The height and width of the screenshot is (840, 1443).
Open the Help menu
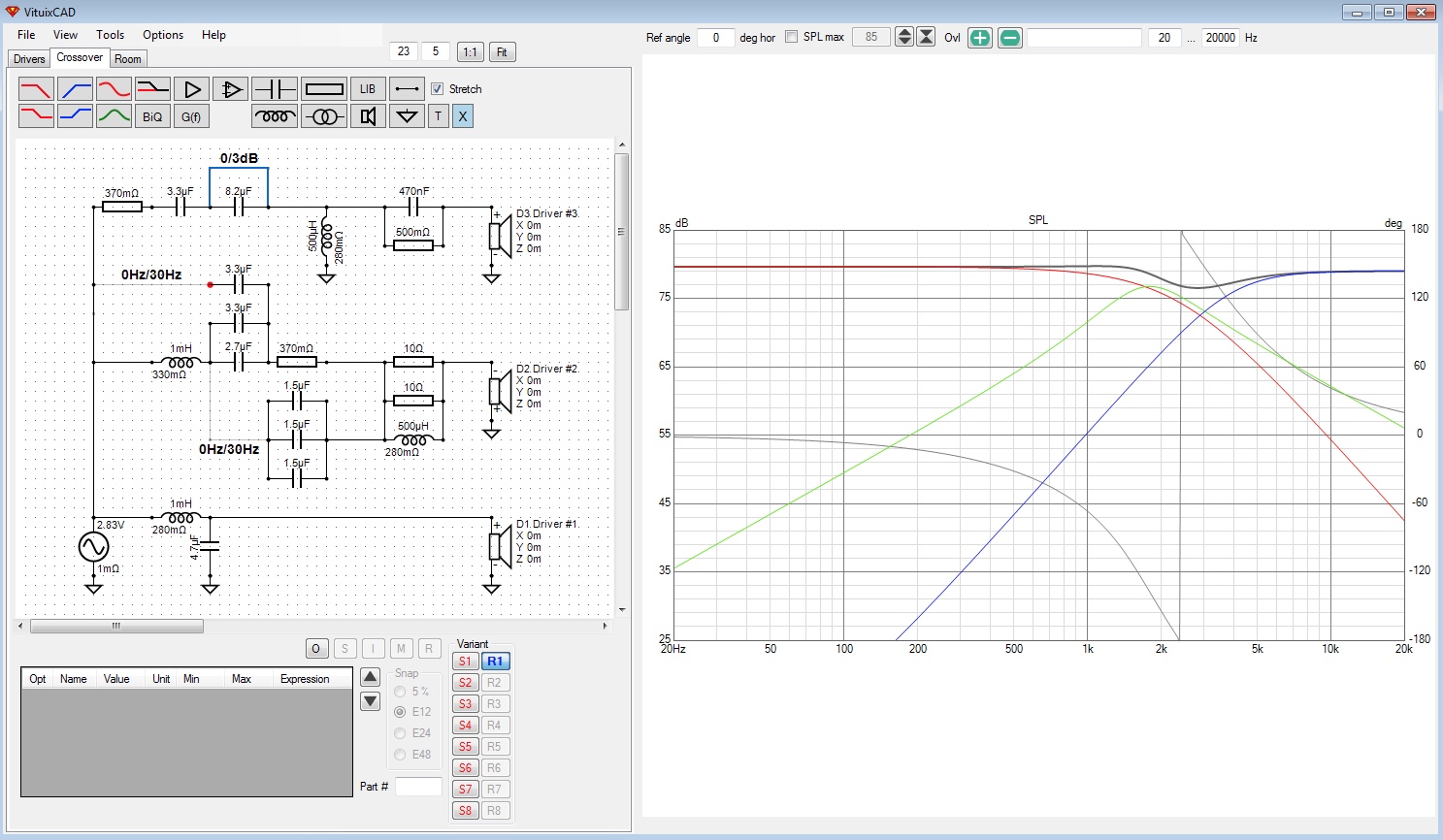213,35
